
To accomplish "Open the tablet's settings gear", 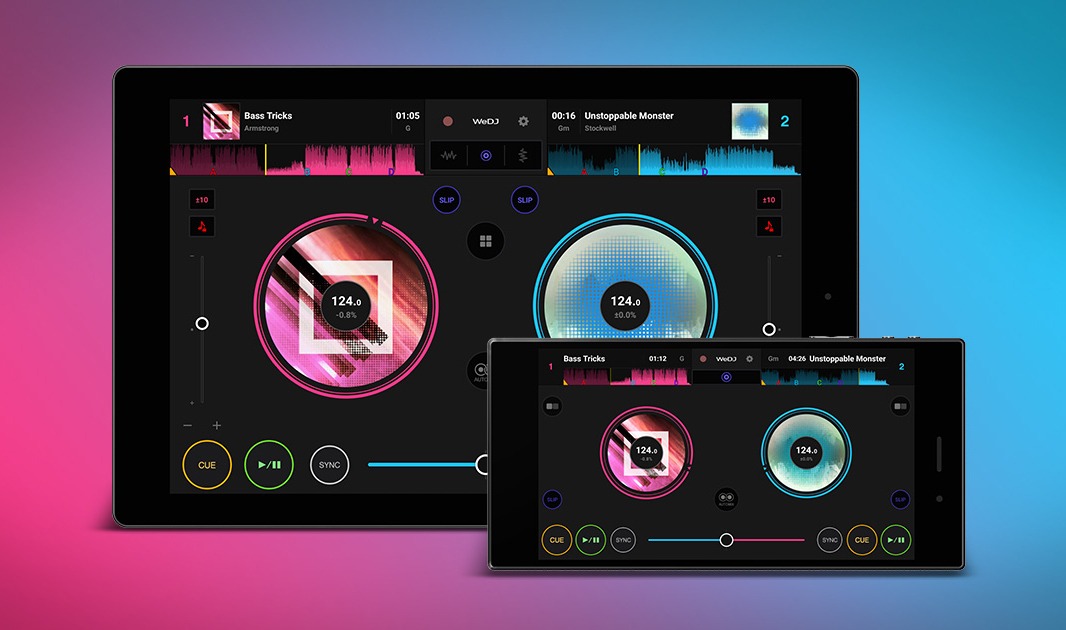I will pyautogui.click(x=523, y=121).
